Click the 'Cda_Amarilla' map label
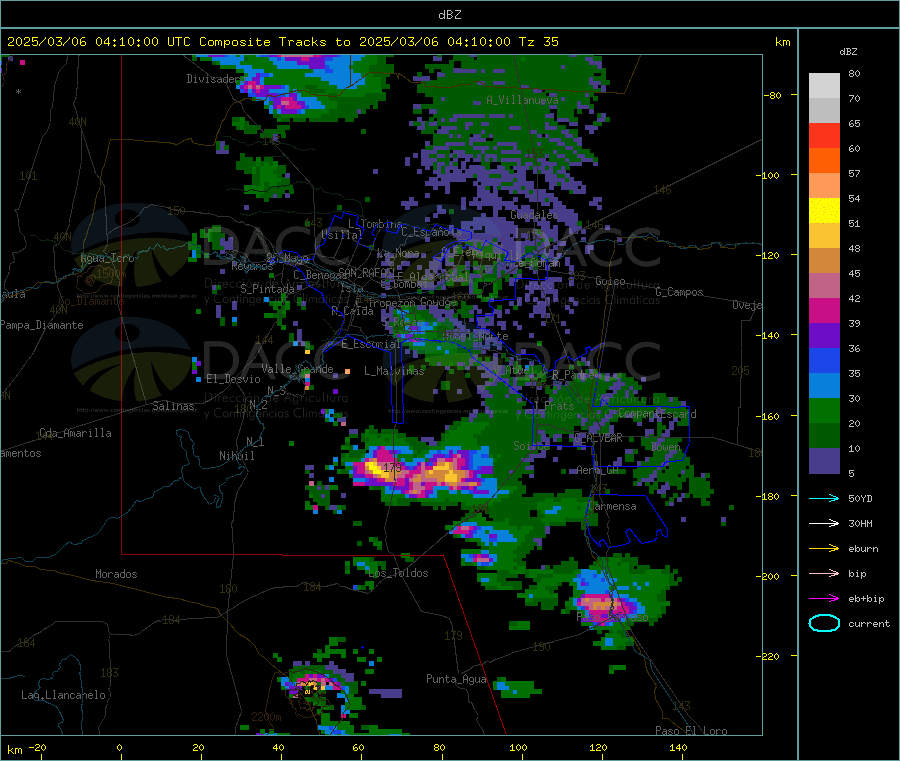Image resolution: width=900 pixels, height=761 pixels. coord(75,433)
